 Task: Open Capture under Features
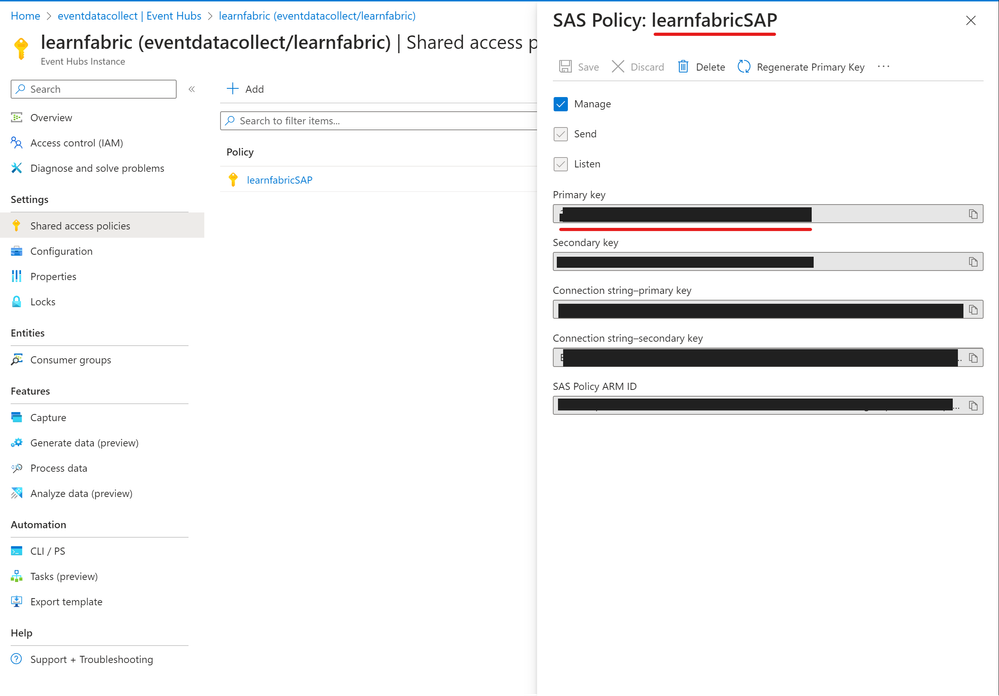pyautogui.click(x=48, y=417)
